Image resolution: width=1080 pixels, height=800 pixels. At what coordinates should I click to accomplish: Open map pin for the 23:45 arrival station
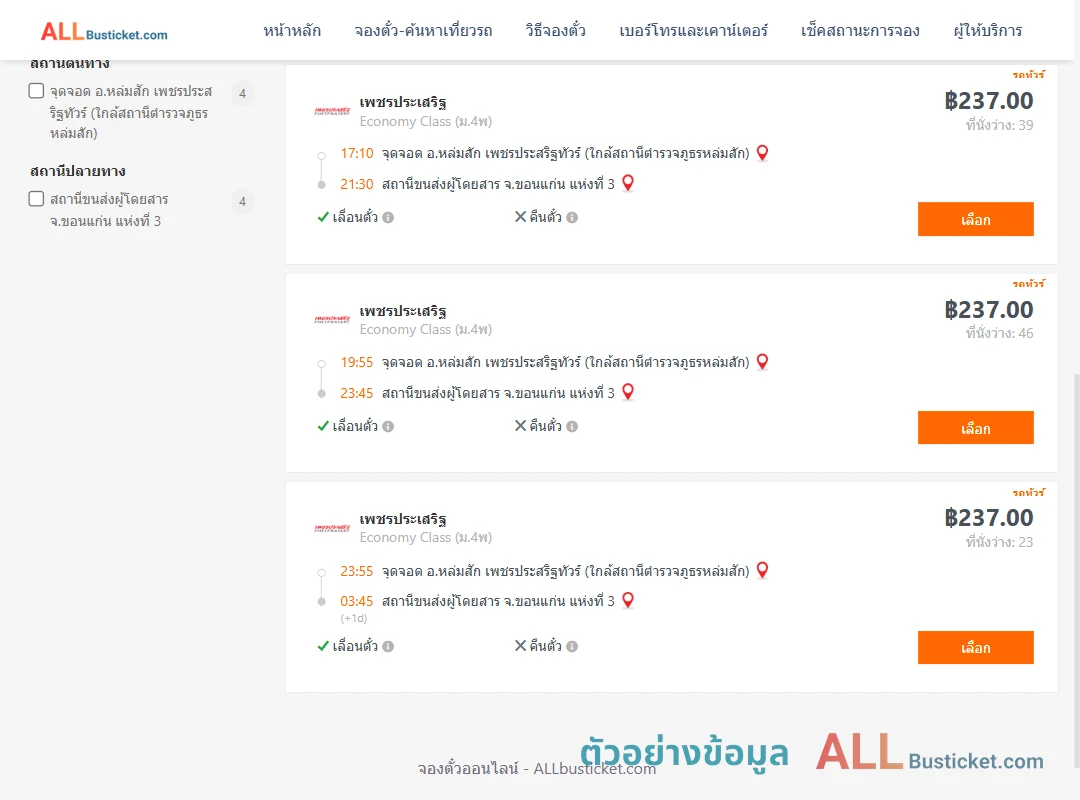tap(627, 392)
